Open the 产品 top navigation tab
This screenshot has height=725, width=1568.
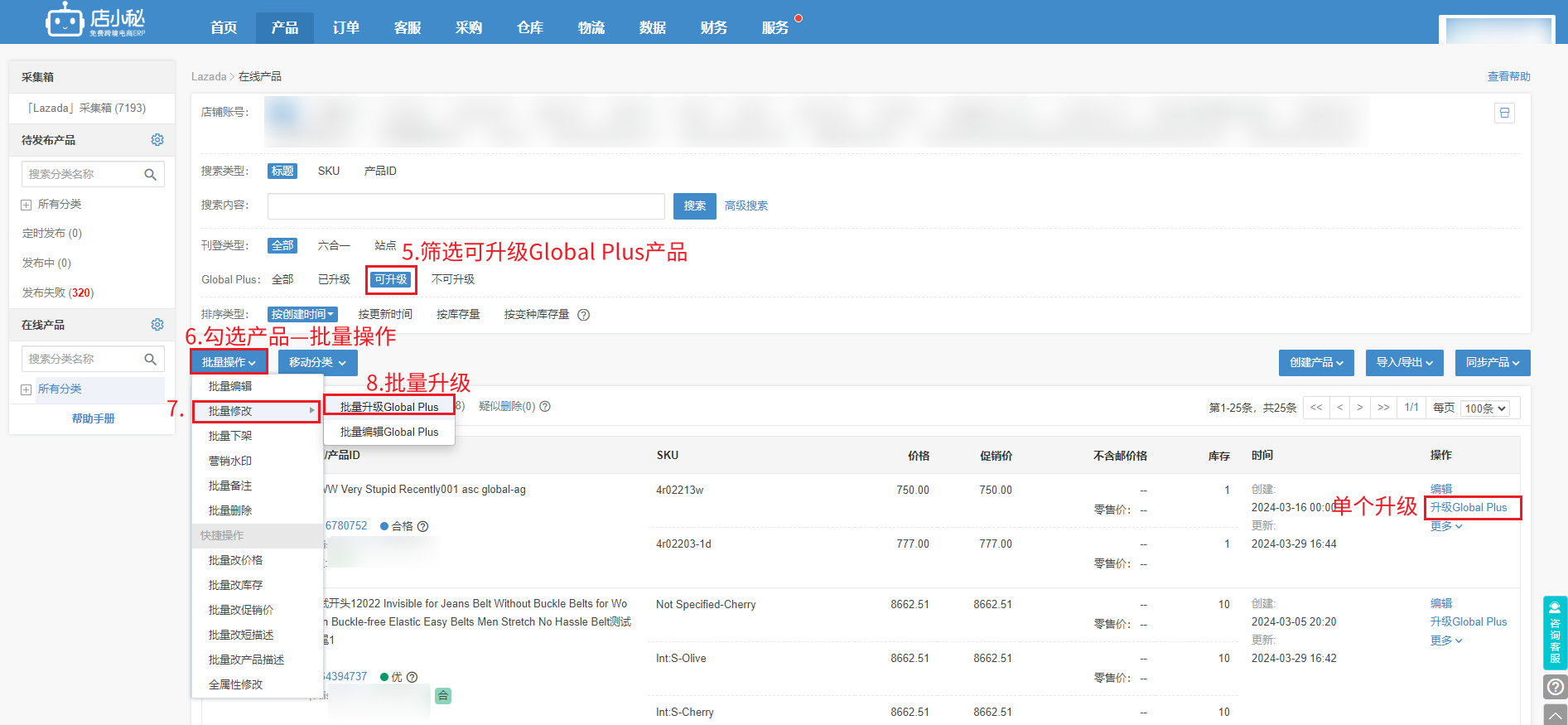tap(285, 28)
